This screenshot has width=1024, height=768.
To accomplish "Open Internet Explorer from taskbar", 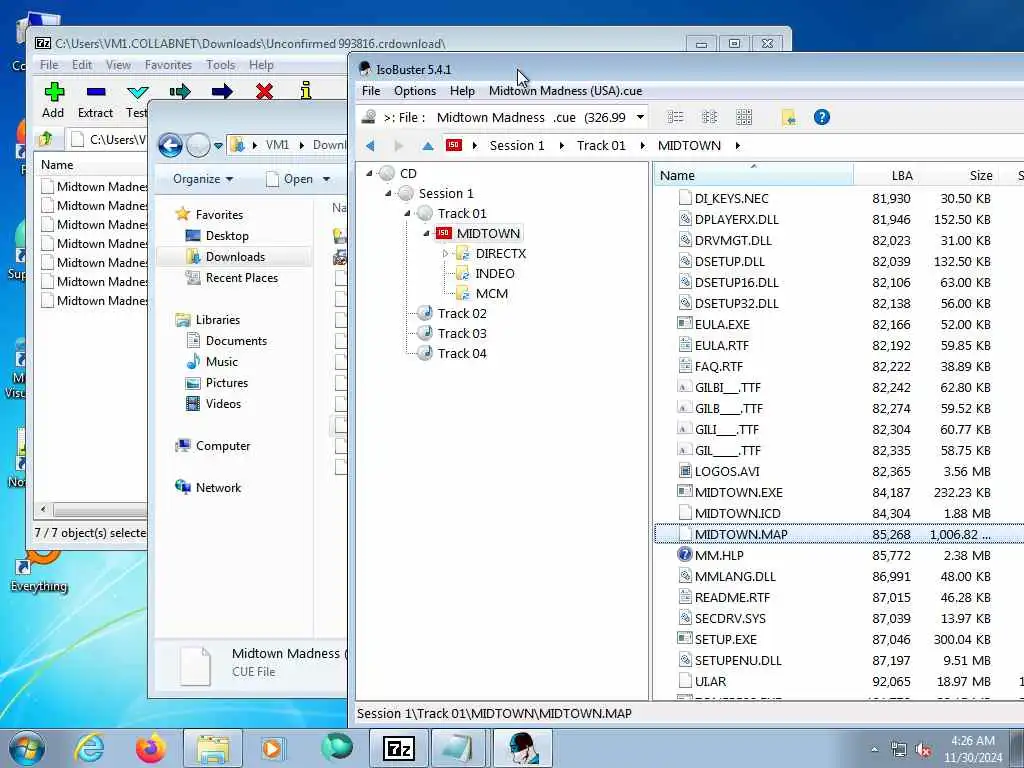I will pyautogui.click(x=88, y=748).
